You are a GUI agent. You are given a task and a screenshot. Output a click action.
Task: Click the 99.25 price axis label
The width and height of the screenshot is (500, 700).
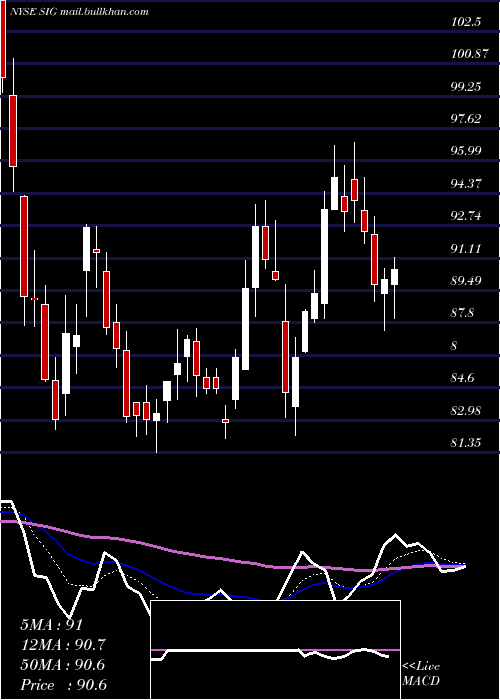coord(466,87)
